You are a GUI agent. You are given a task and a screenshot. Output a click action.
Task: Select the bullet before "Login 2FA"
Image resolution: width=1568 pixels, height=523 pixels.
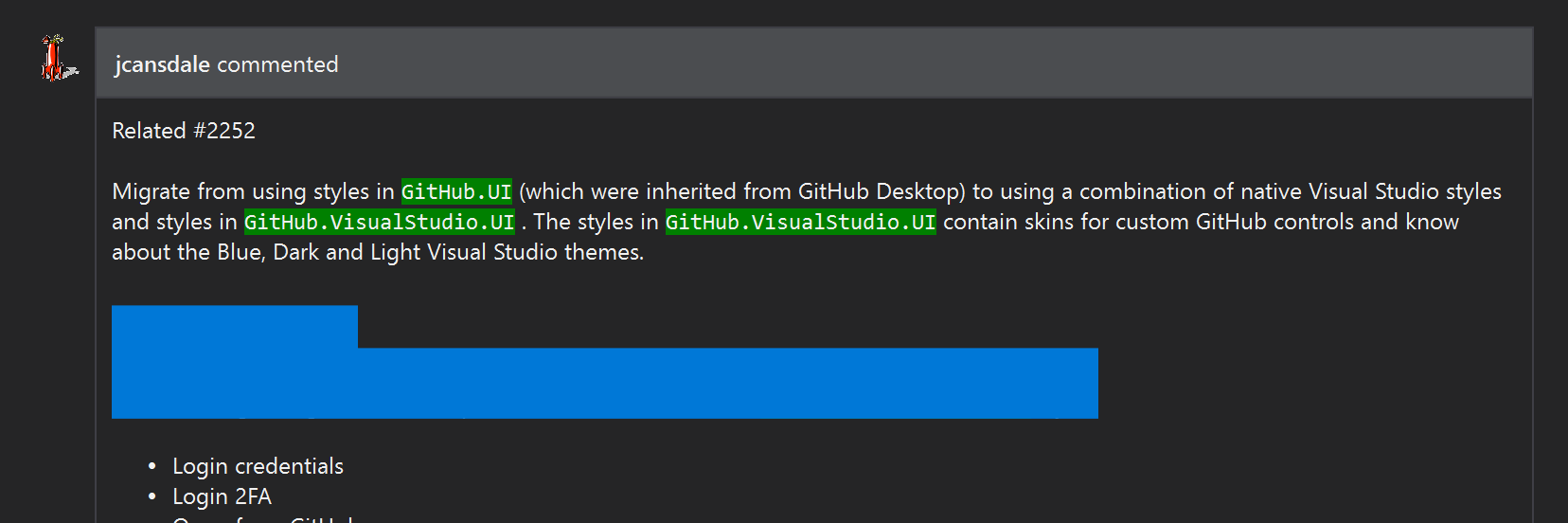151,497
